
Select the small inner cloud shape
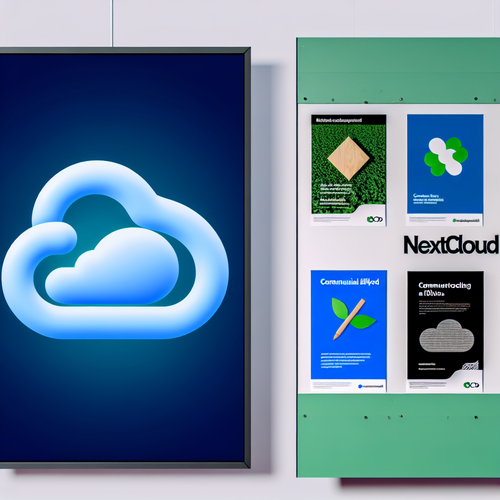point(112,266)
